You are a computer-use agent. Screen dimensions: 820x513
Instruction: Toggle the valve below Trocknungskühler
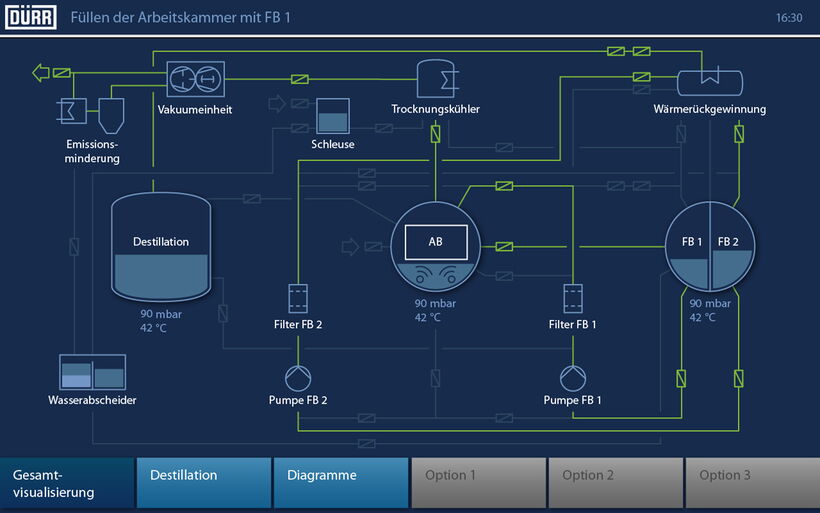436,134
